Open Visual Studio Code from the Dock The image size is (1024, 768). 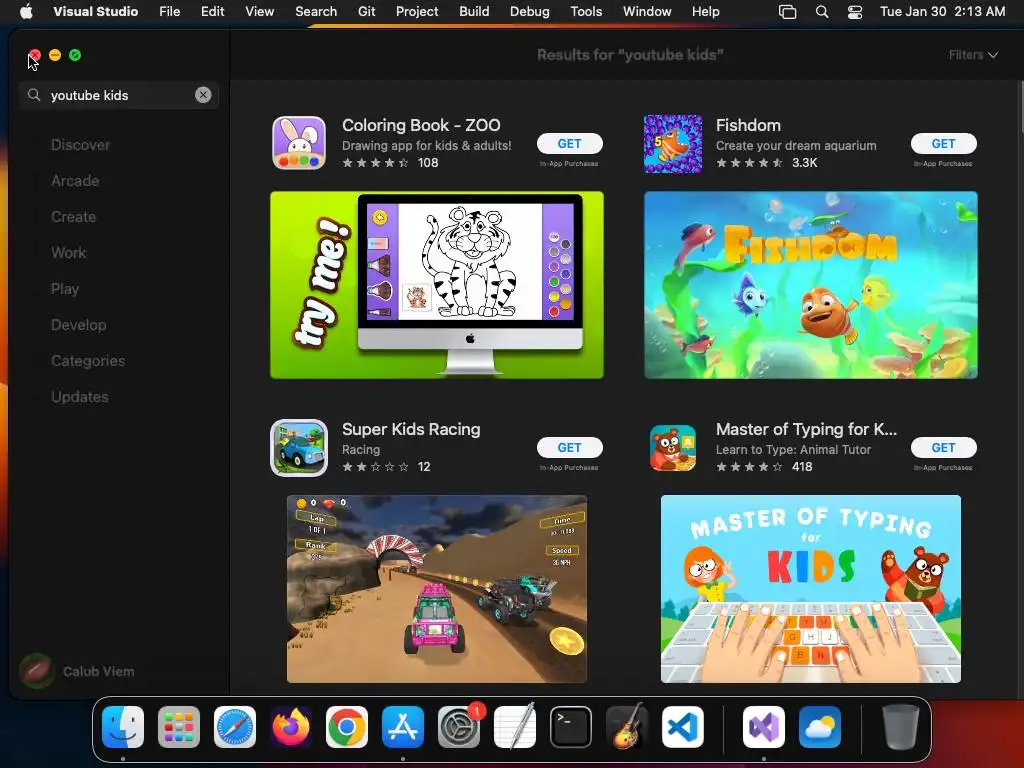pos(683,727)
